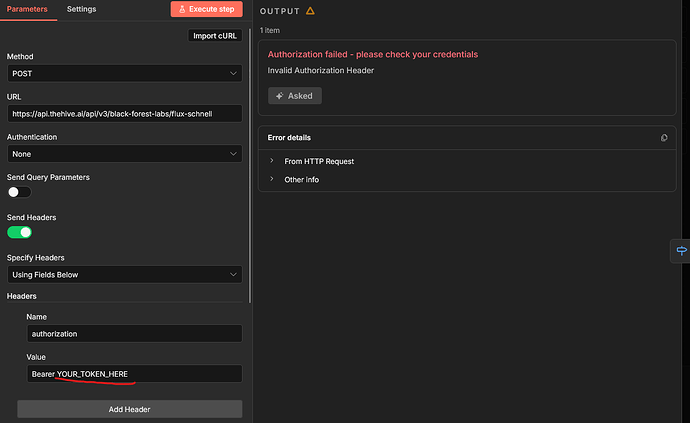Focus the header Name field containing authorization
This screenshot has width=690, height=423.
[134, 334]
